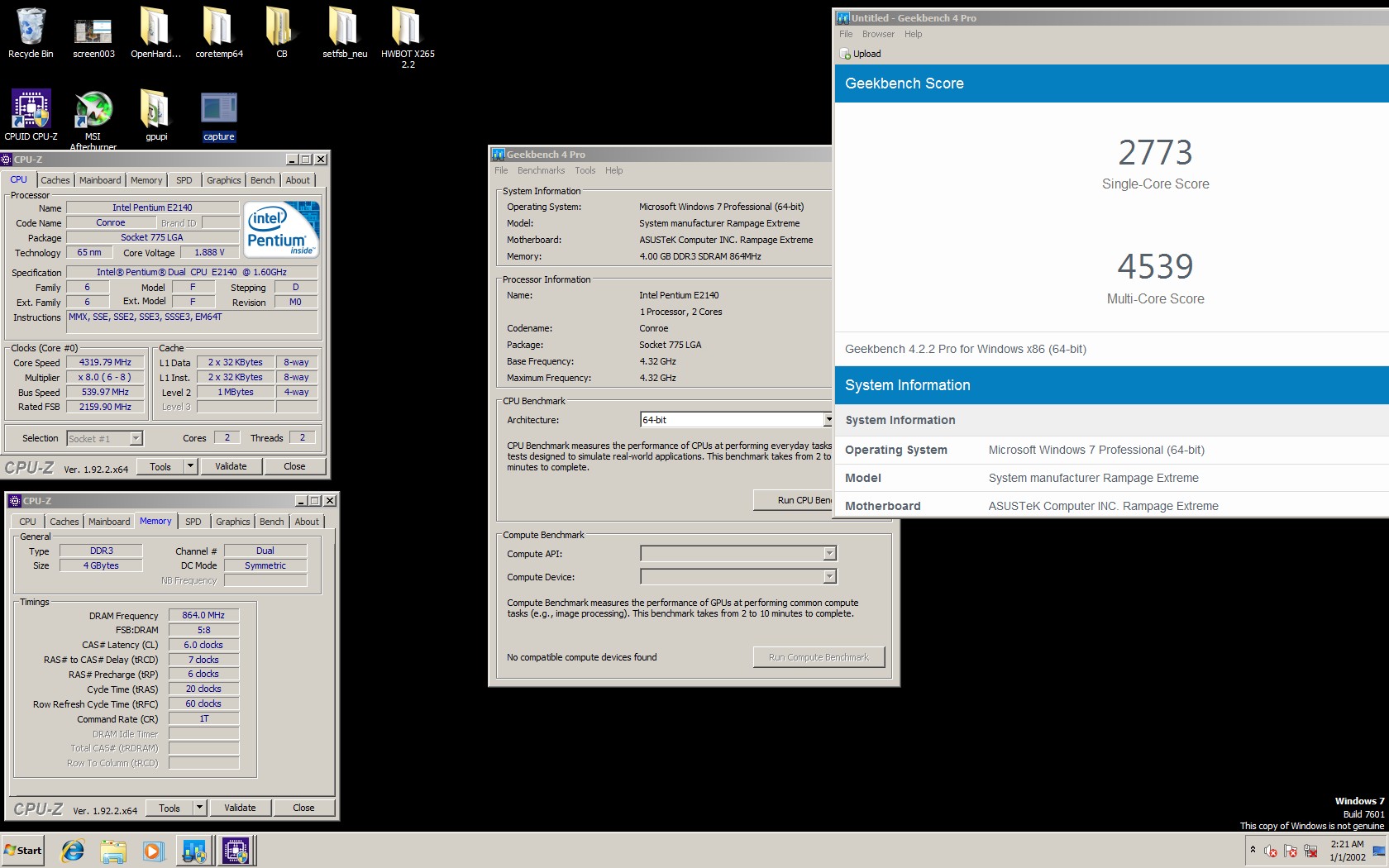Click the Show desktop button
This screenshot has height=868, width=1389.
click(x=1378, y=851)
